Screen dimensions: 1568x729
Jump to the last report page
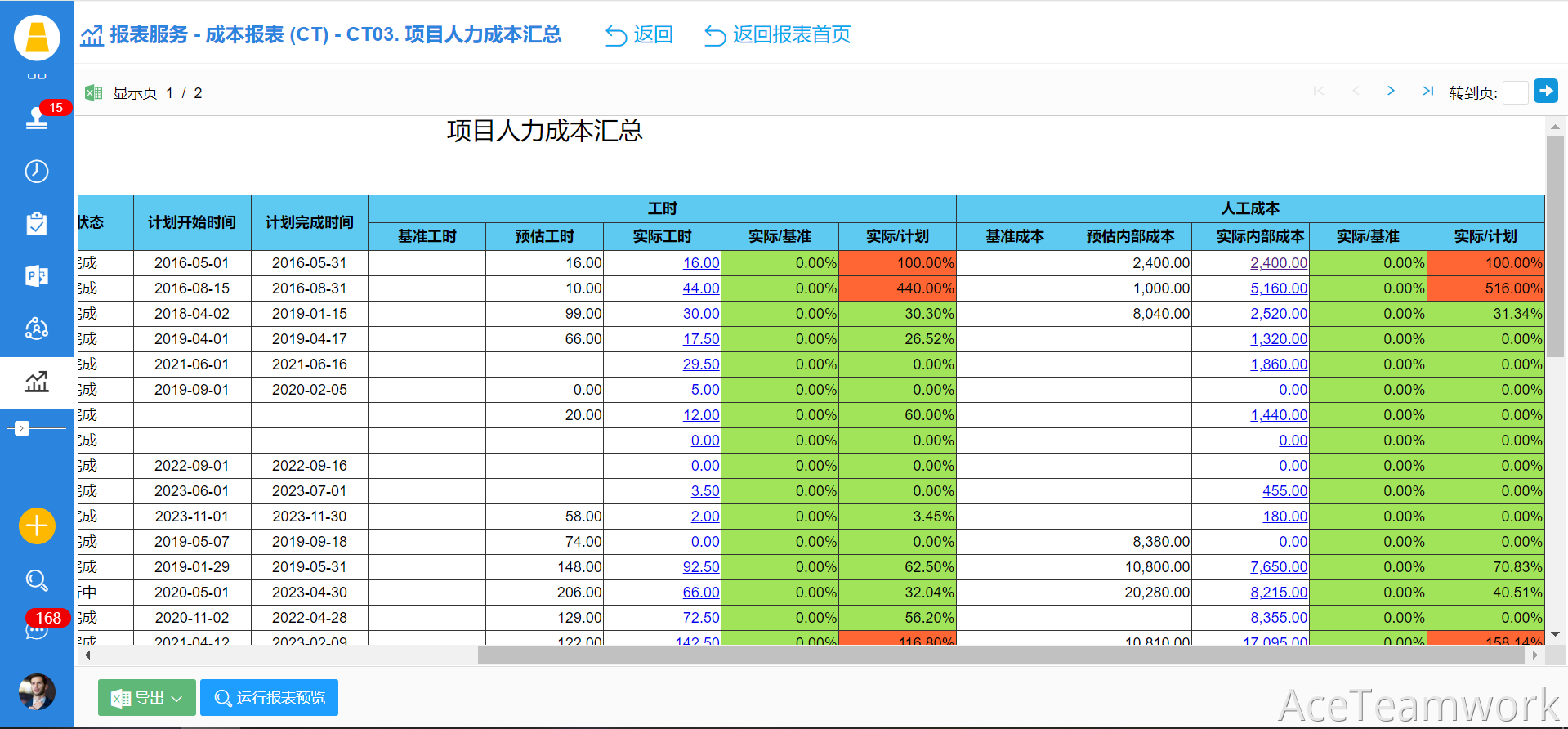point(1427,91)
